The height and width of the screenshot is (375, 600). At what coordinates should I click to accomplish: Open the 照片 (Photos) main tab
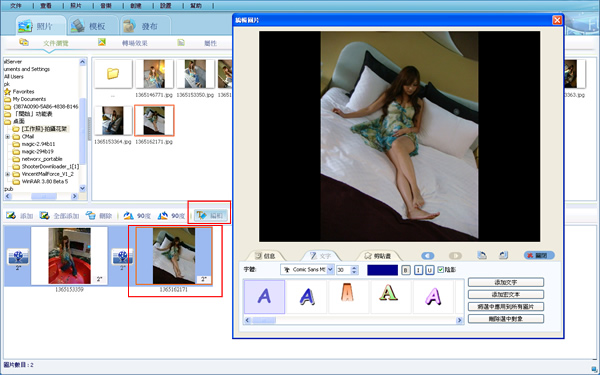pos(41,26)
